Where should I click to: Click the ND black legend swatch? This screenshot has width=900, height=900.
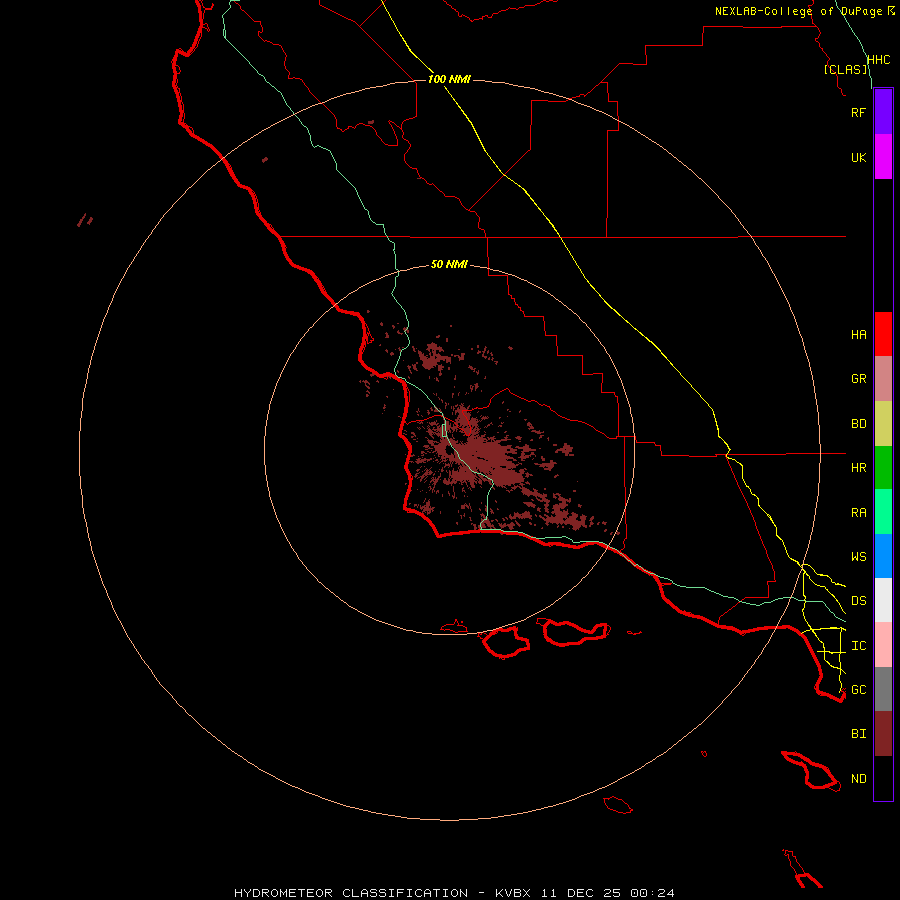883,778
